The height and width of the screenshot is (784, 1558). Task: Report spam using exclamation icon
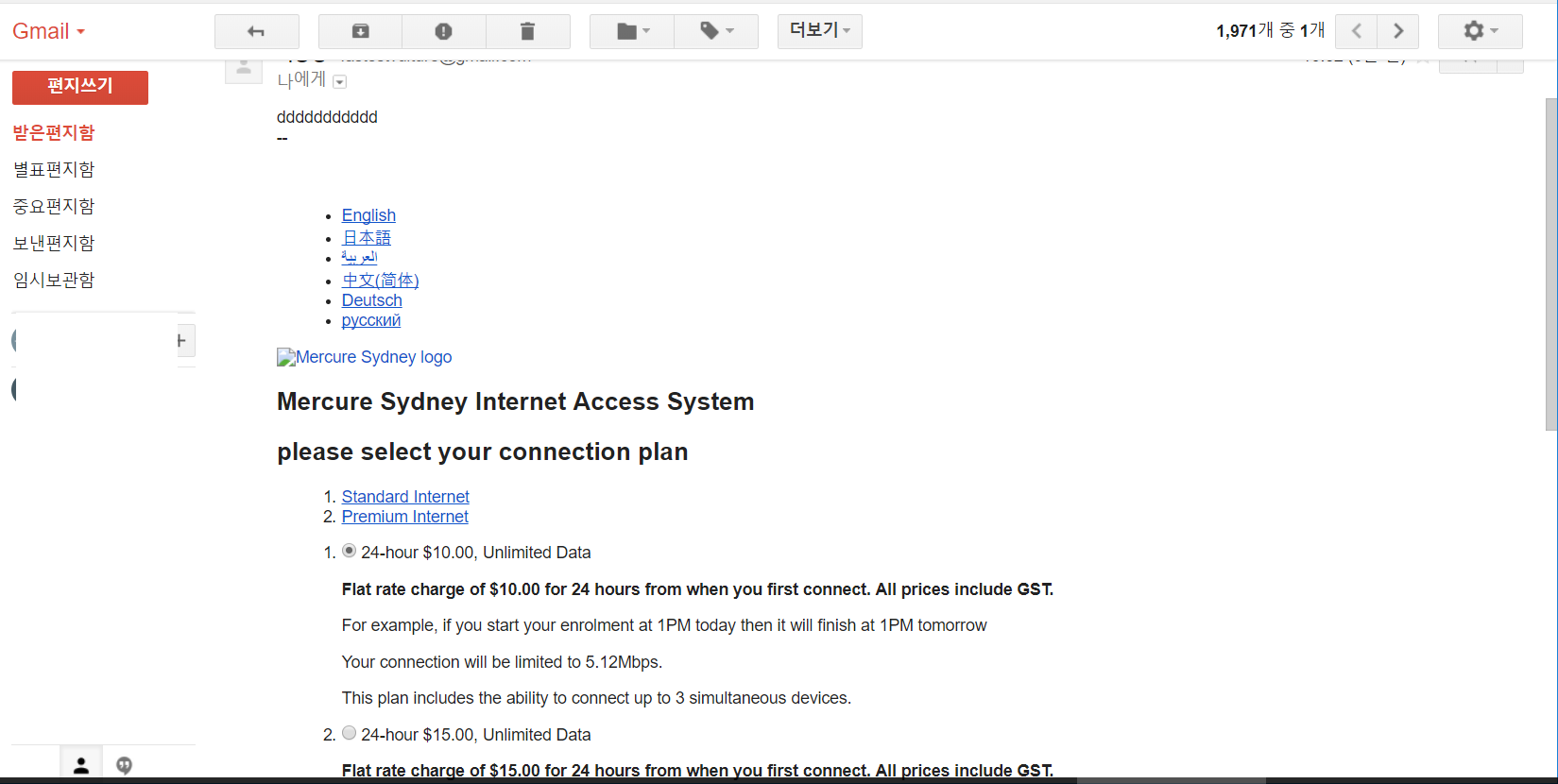click(443, 31)
